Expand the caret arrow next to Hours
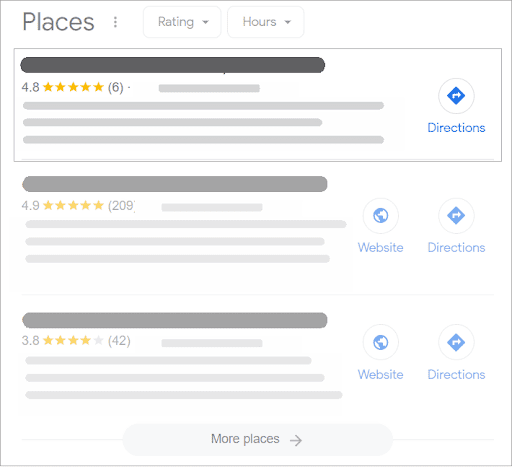This screenshot has height=472, width=512. pyautogui.click(x=287, y=22)
